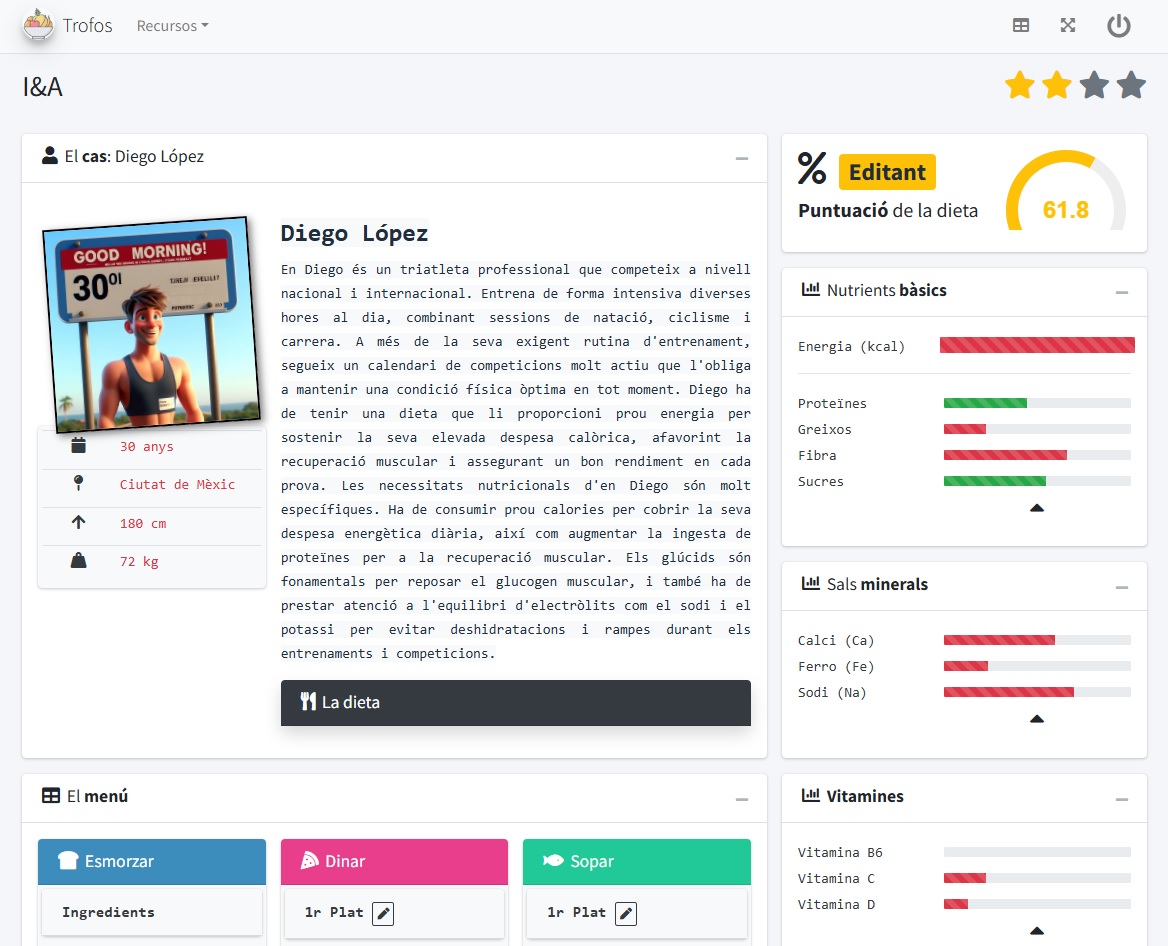Screen dimensions: 1168x946
Task: Toggle fullscreen with the expand arrows icon
Action: point(1067,25)
